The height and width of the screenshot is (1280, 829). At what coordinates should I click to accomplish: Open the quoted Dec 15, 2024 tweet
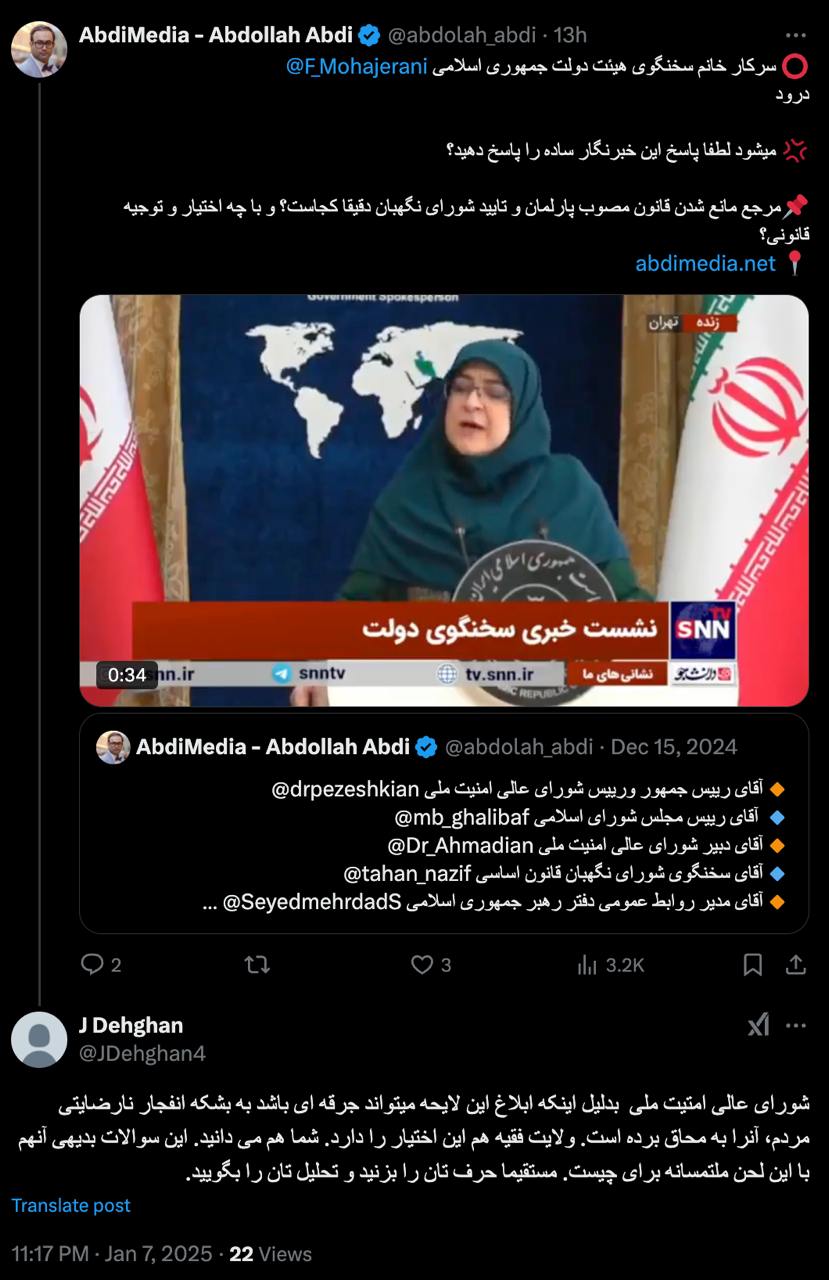pyautogui.click(x=444, y=823)
